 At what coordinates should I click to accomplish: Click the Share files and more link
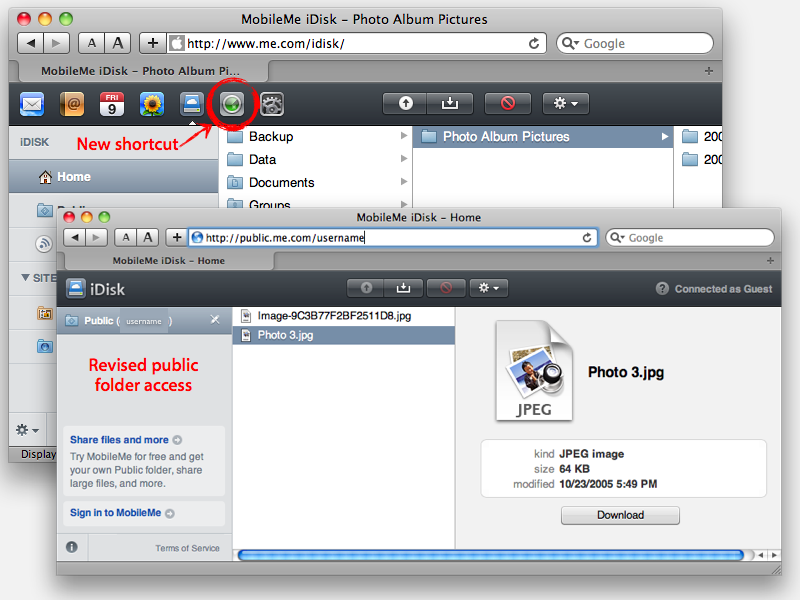pyautogui.click(x=126, y=440)
